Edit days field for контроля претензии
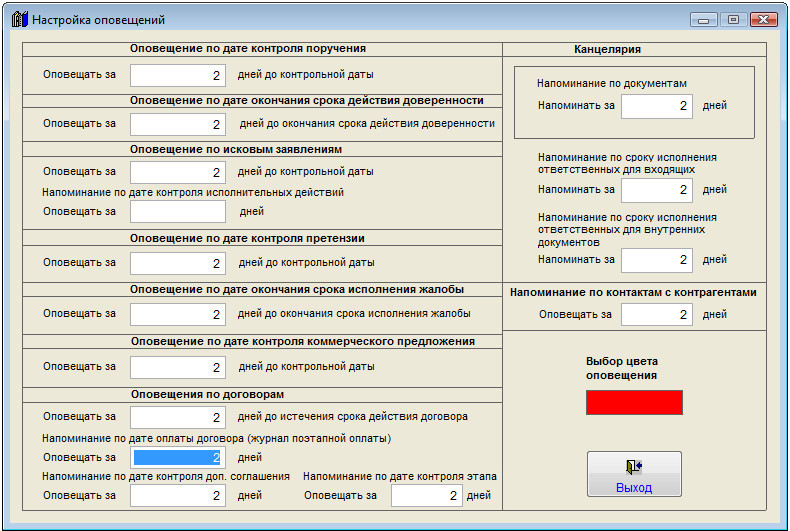 coord(178,263)
